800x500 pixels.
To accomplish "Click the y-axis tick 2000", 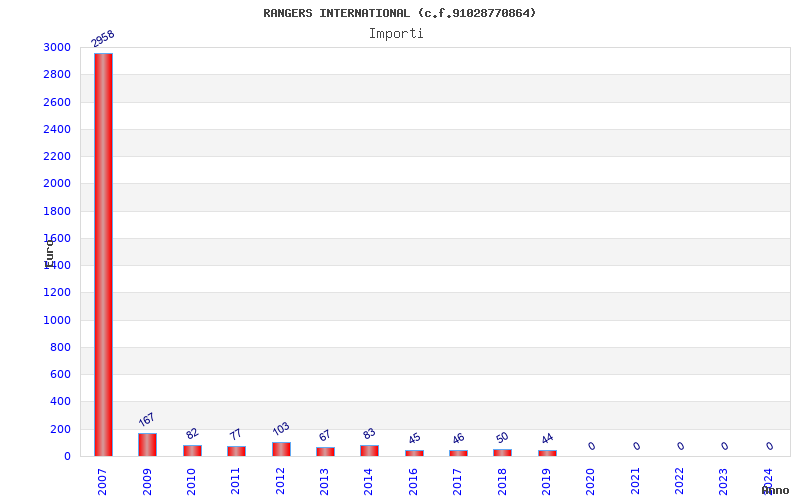I will pyautogui.click(x=57, y=183).
